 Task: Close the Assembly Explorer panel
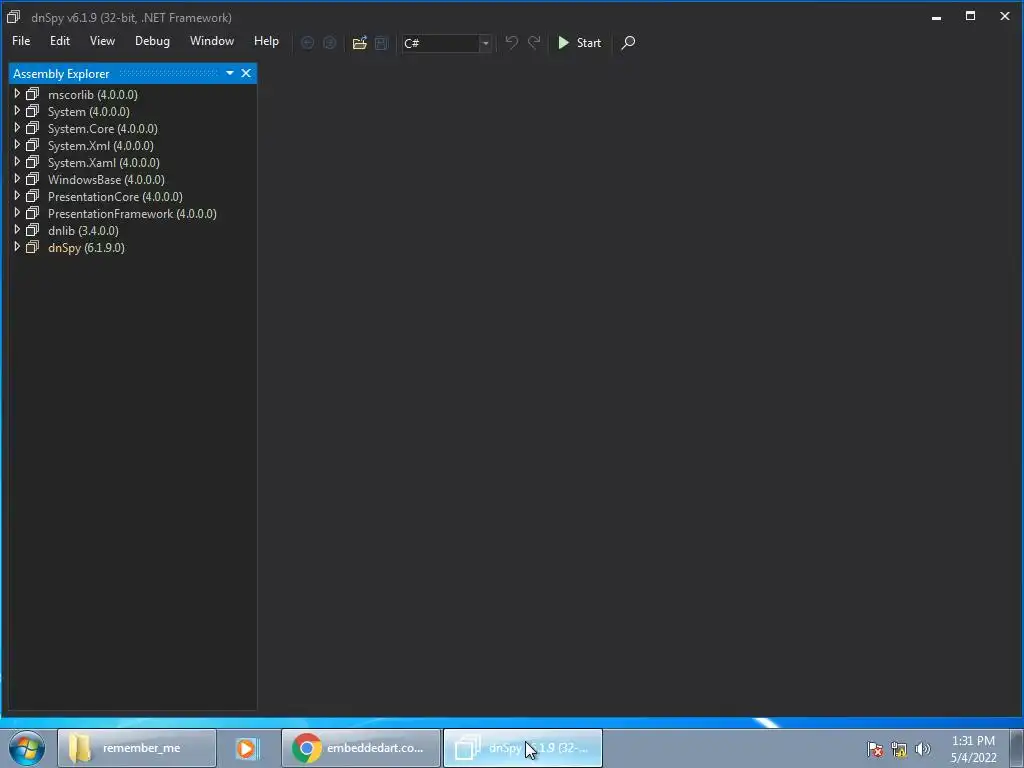pyautogui.click(x=246, y=73)
